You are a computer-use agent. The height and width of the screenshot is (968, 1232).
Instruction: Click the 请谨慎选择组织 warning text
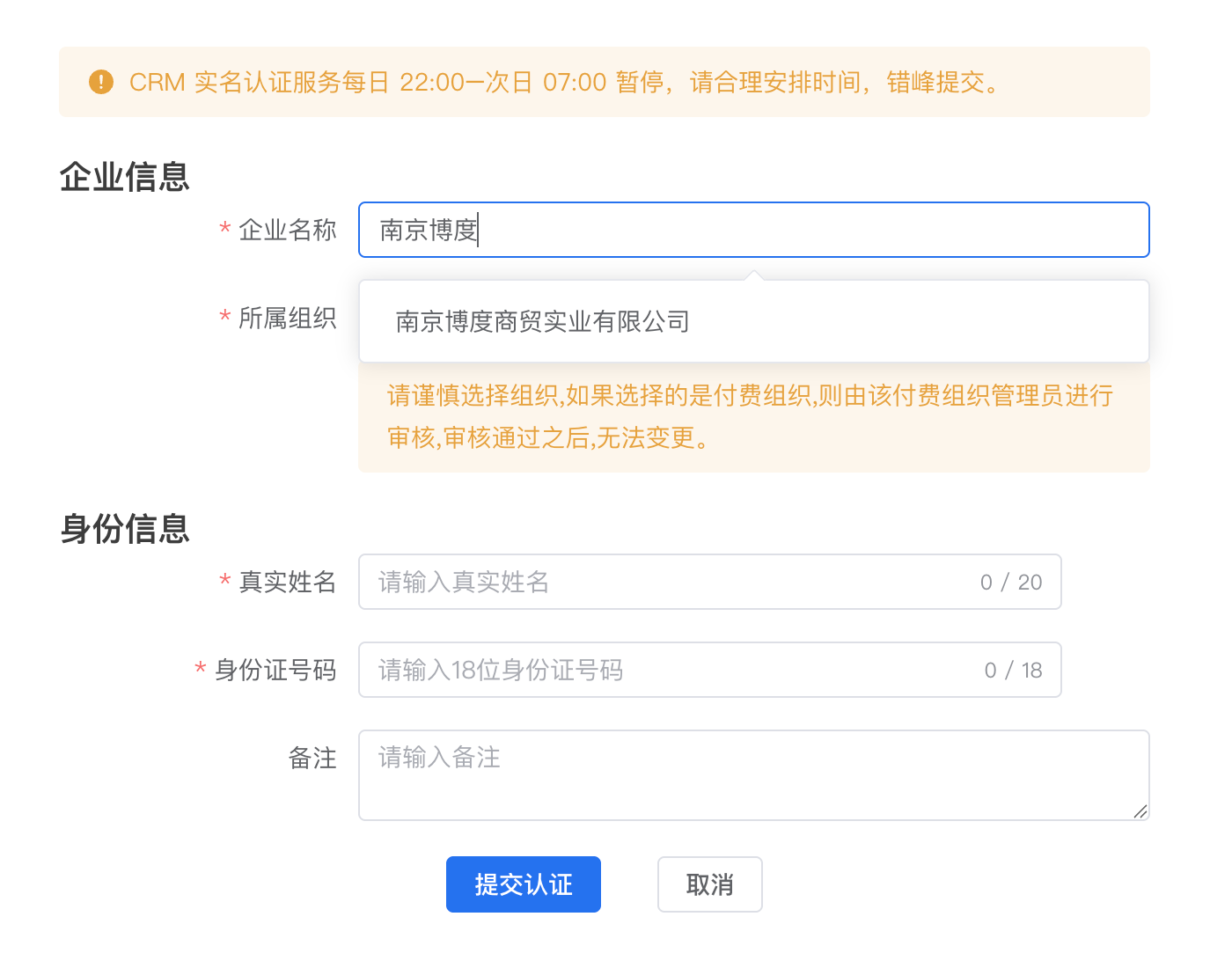click(751, 416)
